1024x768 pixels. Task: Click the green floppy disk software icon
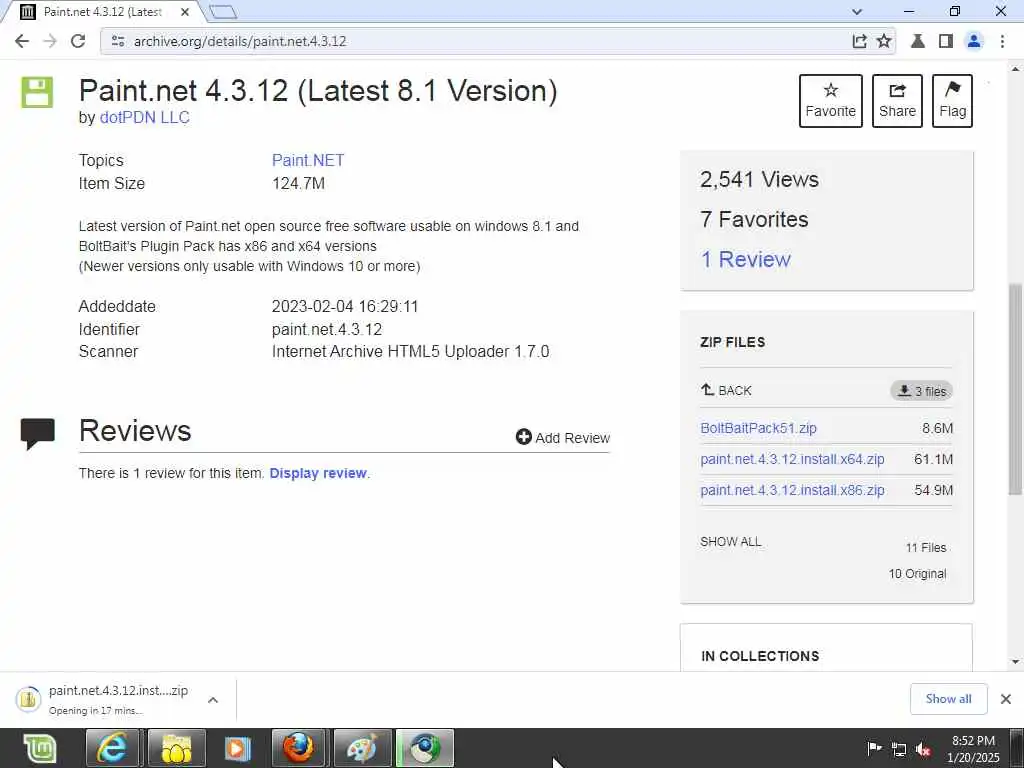(37, 92)
